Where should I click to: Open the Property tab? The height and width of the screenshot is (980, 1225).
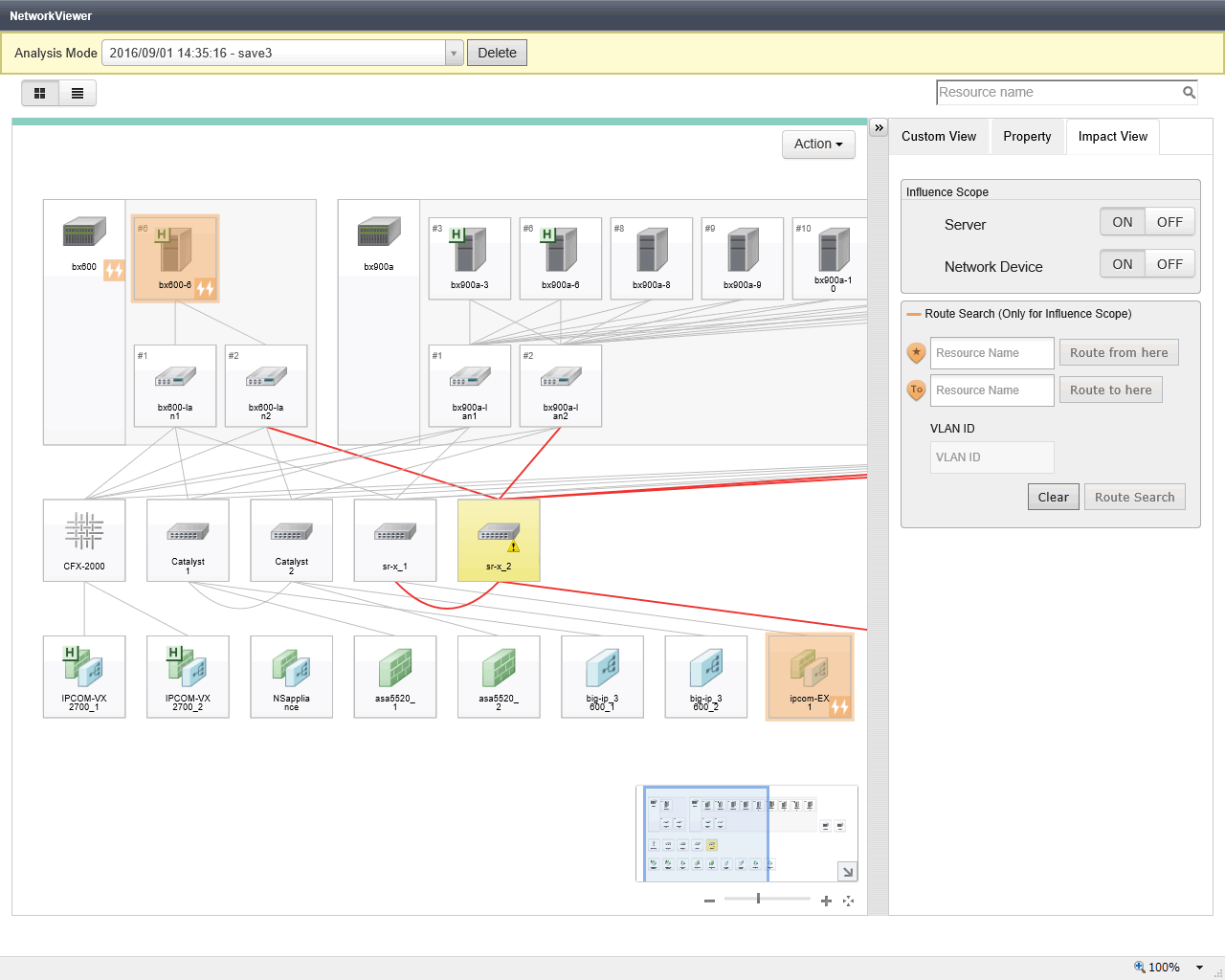coord(1027,137)
